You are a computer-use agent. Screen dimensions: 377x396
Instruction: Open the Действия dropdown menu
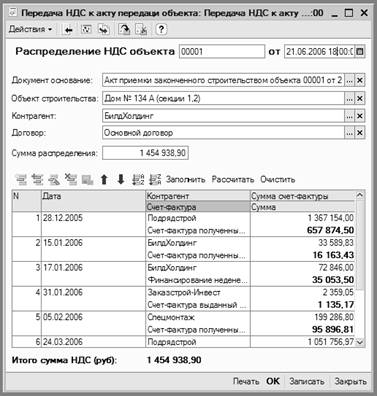31,29
